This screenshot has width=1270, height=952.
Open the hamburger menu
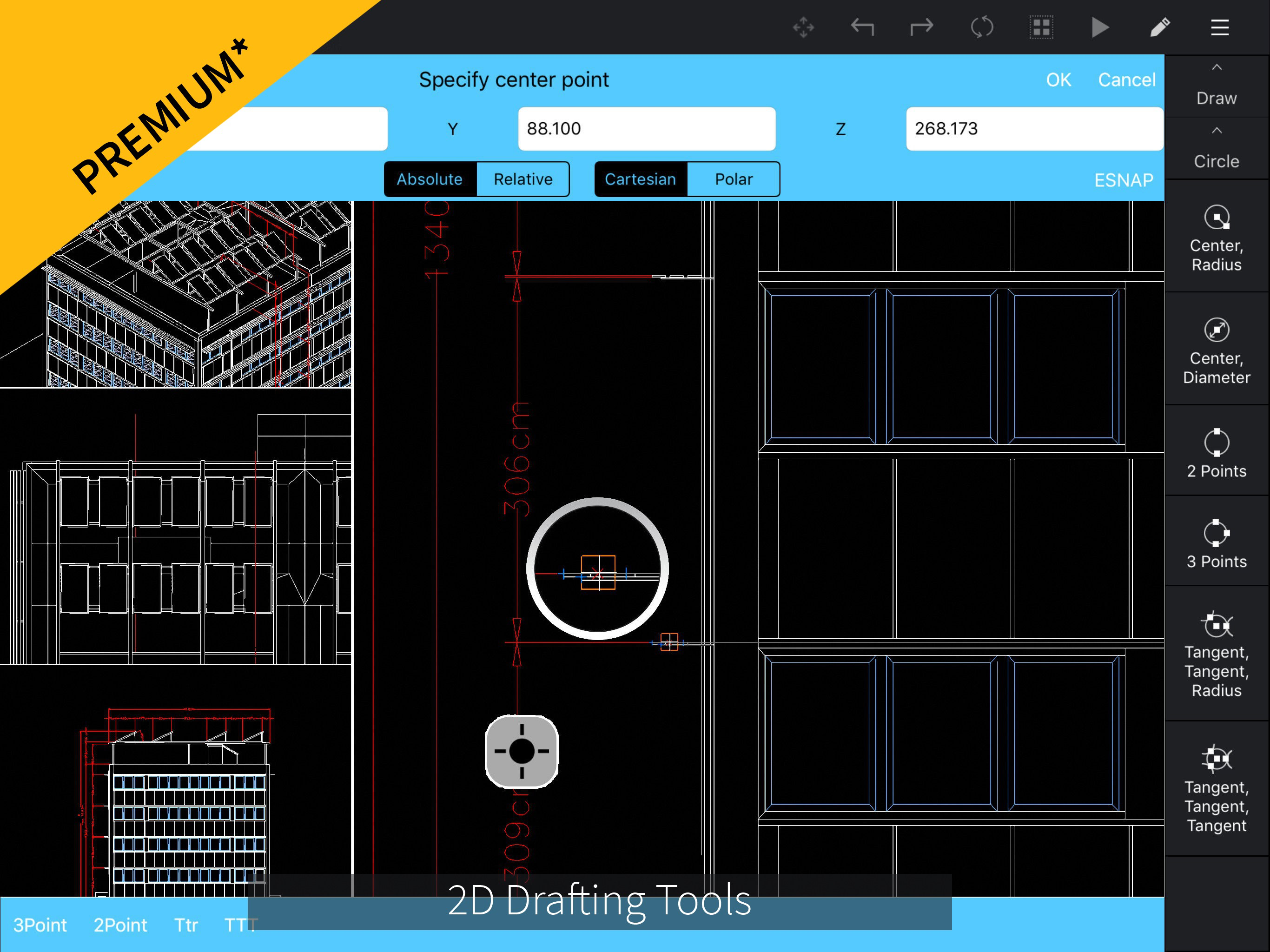pos(1219,27)
